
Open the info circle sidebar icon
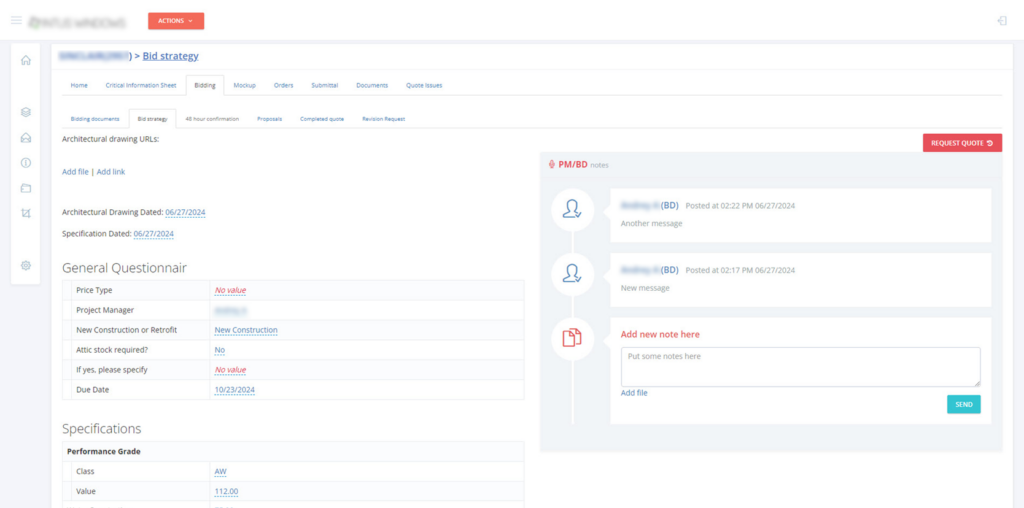pos(26,163)
